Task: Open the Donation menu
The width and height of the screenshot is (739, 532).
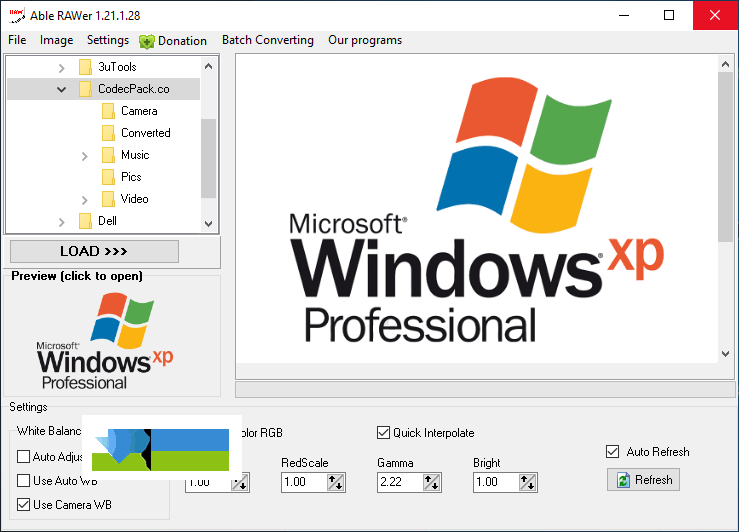Action: [x=173, y=41]
